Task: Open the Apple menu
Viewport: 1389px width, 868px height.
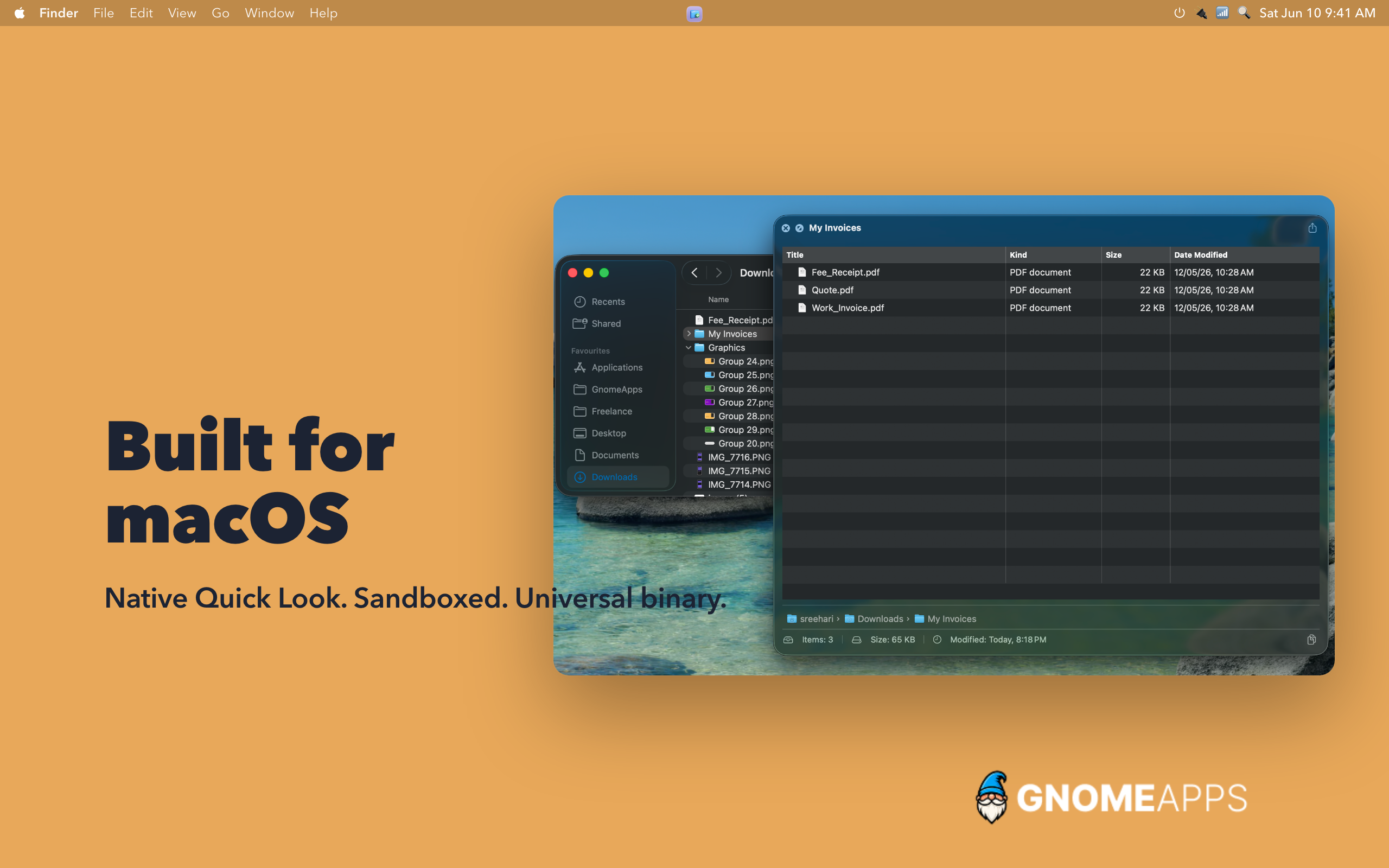Action: tap(20, 12)
